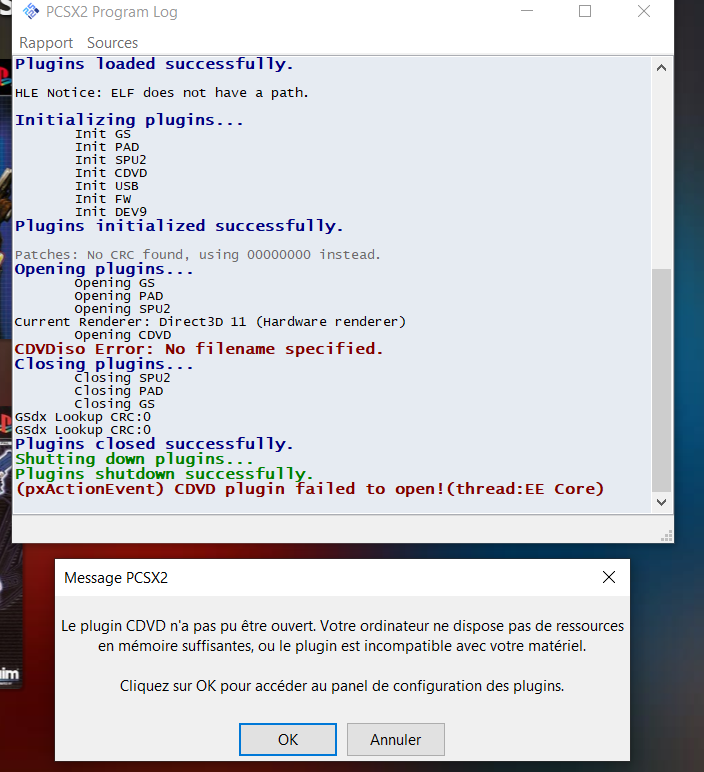Confirm the message with OK button
Screen dimensions: 704x772
click(x=288, y=739)
